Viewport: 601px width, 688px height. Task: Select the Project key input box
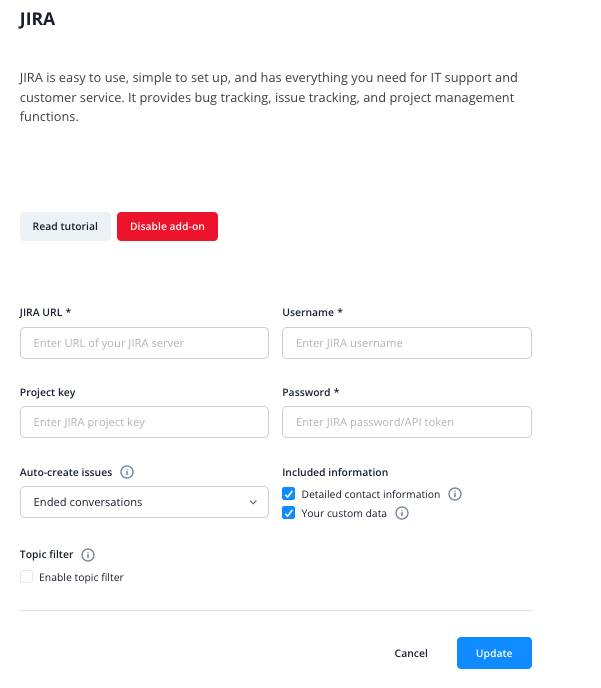(144, 422)
